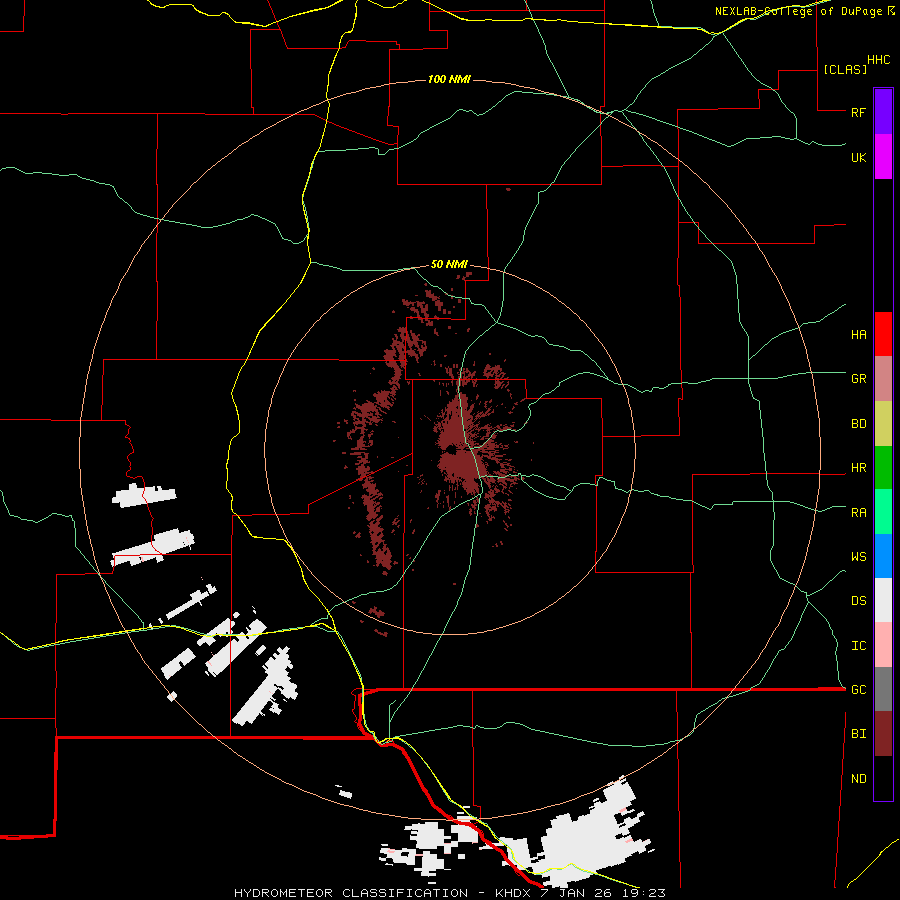Click the KHDX station identifier
This screenshot has width=900, height=900.
coord(515,893)
